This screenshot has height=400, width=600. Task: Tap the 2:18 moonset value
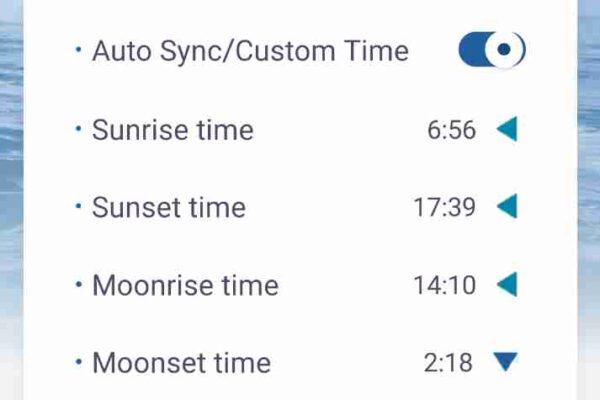point(448,363)
